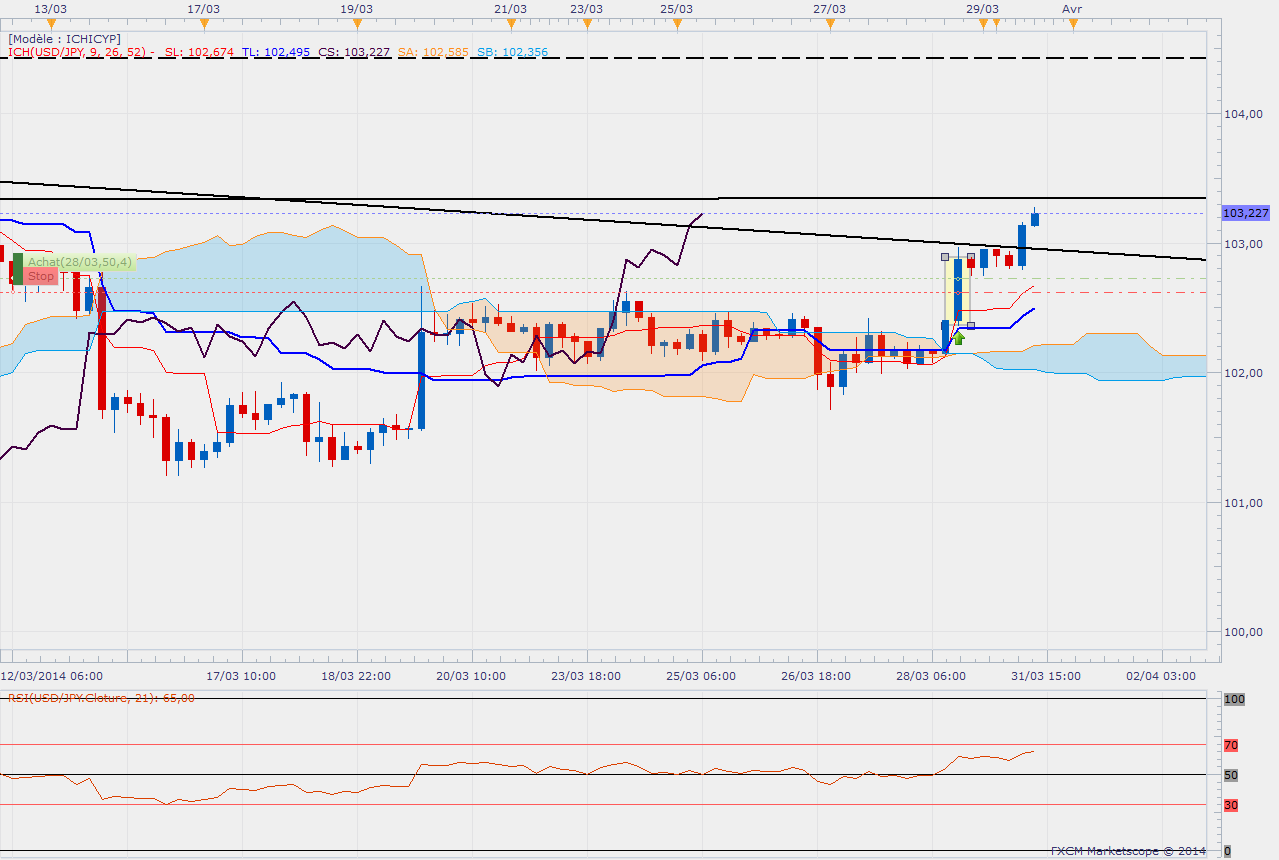Click the green Achat(28/03,50,4) order label
The height and width of the screenshot is (860, 1279).
click(78, 262)
